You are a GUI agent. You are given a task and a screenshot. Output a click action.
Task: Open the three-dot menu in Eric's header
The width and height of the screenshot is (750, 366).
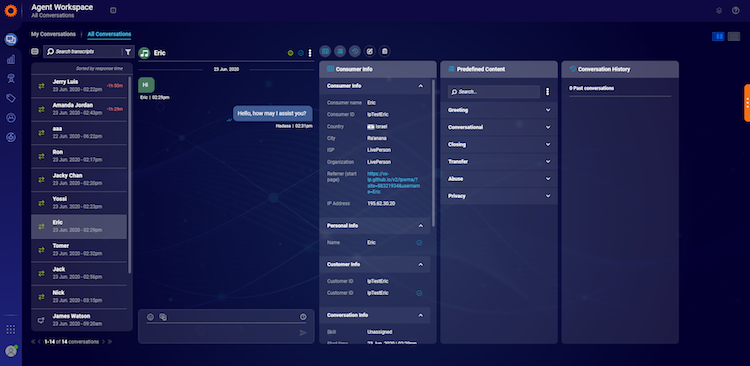(x=310, y=53)
